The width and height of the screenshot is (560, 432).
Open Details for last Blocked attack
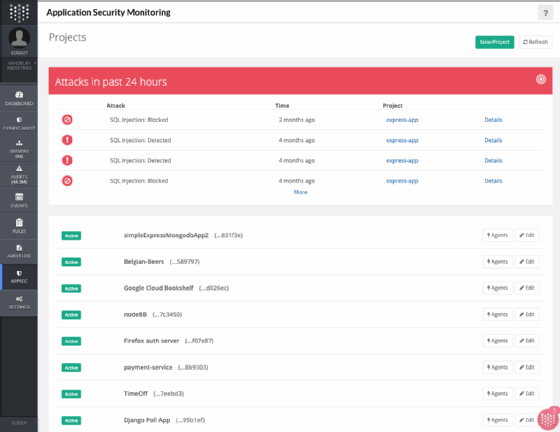click(x=493, y=181)
